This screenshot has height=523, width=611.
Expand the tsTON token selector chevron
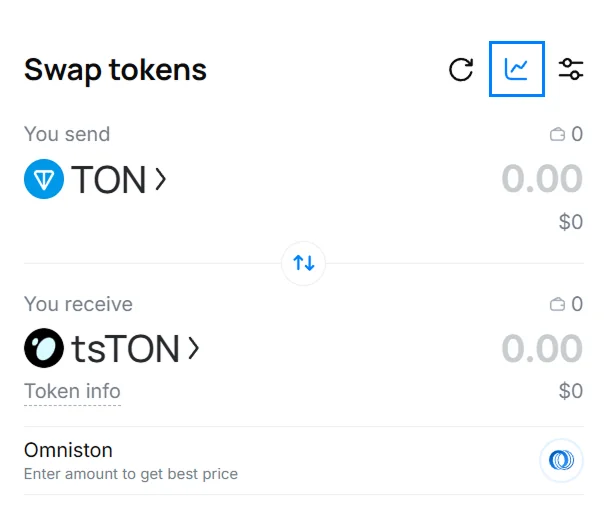(x=194, y=348)
